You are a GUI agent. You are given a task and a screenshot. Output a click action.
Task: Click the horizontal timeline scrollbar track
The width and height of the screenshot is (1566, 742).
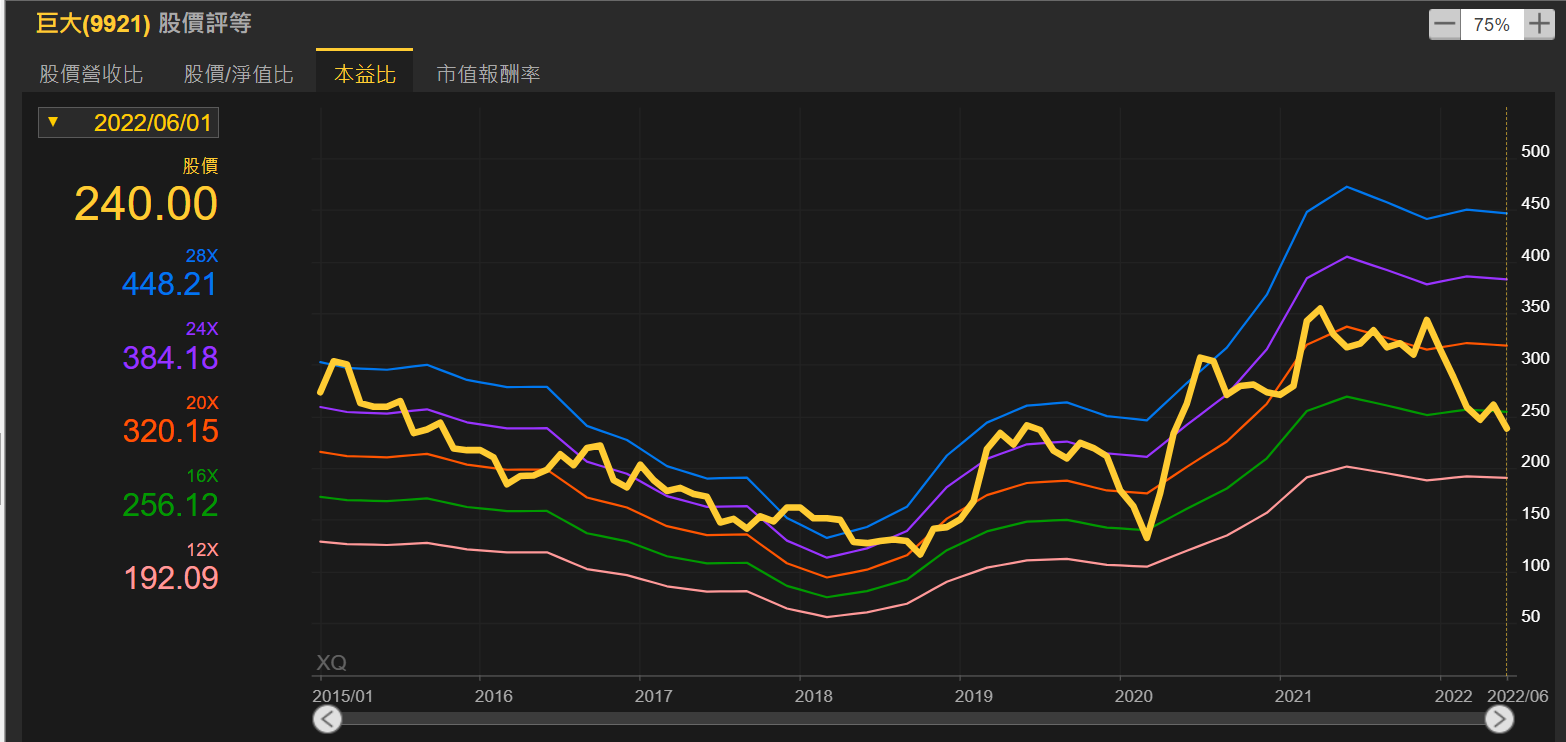pyautogui.click(x=912, y=719)
